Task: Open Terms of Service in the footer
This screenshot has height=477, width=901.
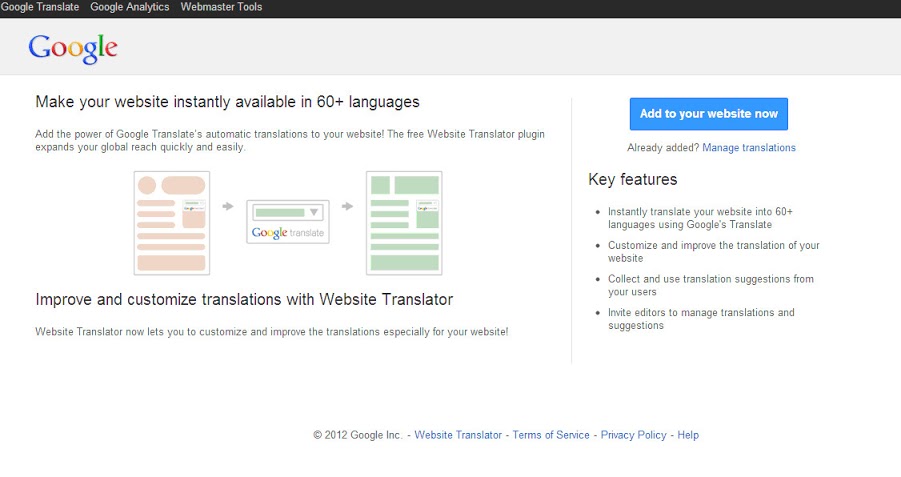Action: coord(551,435)
